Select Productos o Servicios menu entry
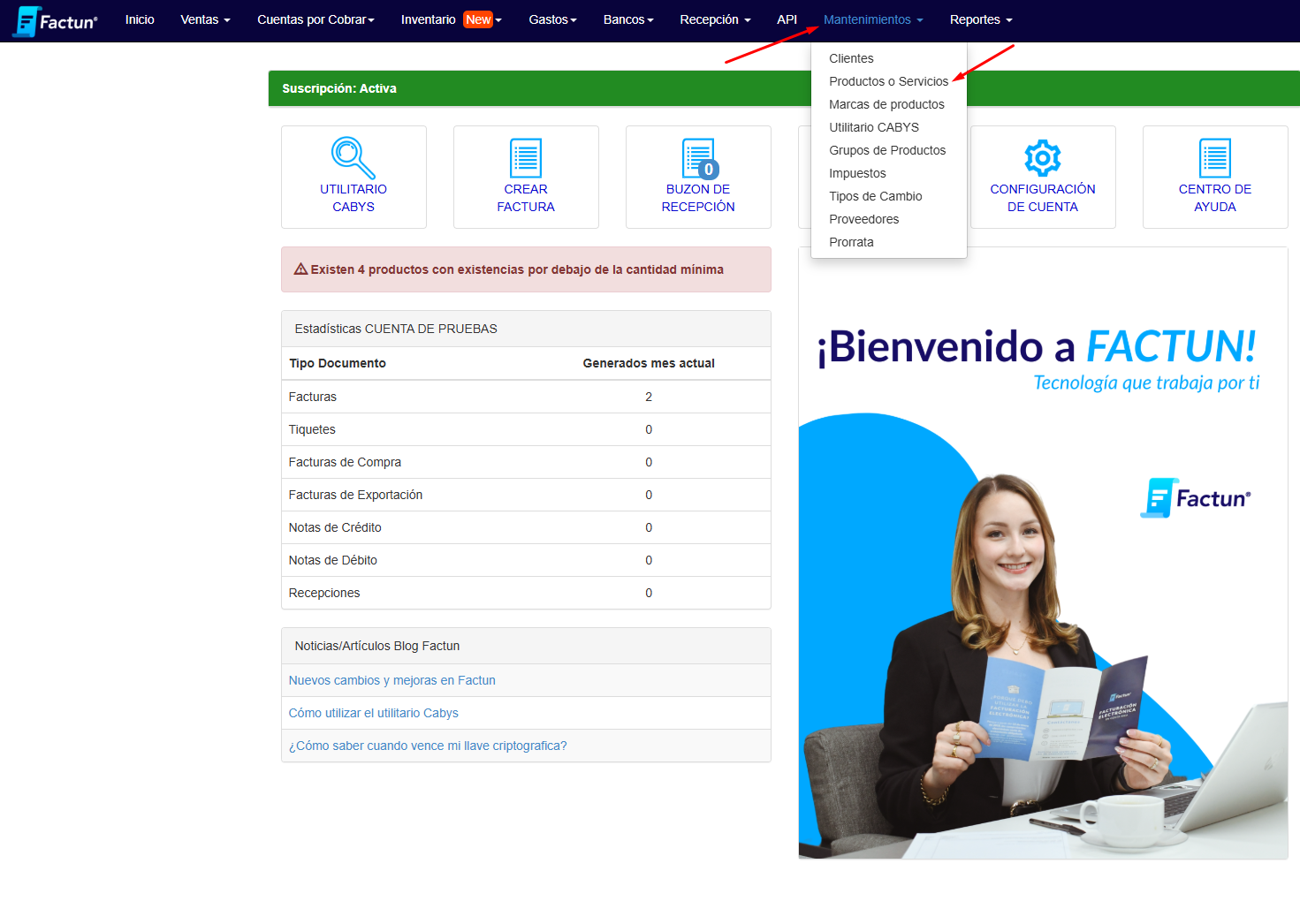The image size is (1300, 924). point(889,81)
